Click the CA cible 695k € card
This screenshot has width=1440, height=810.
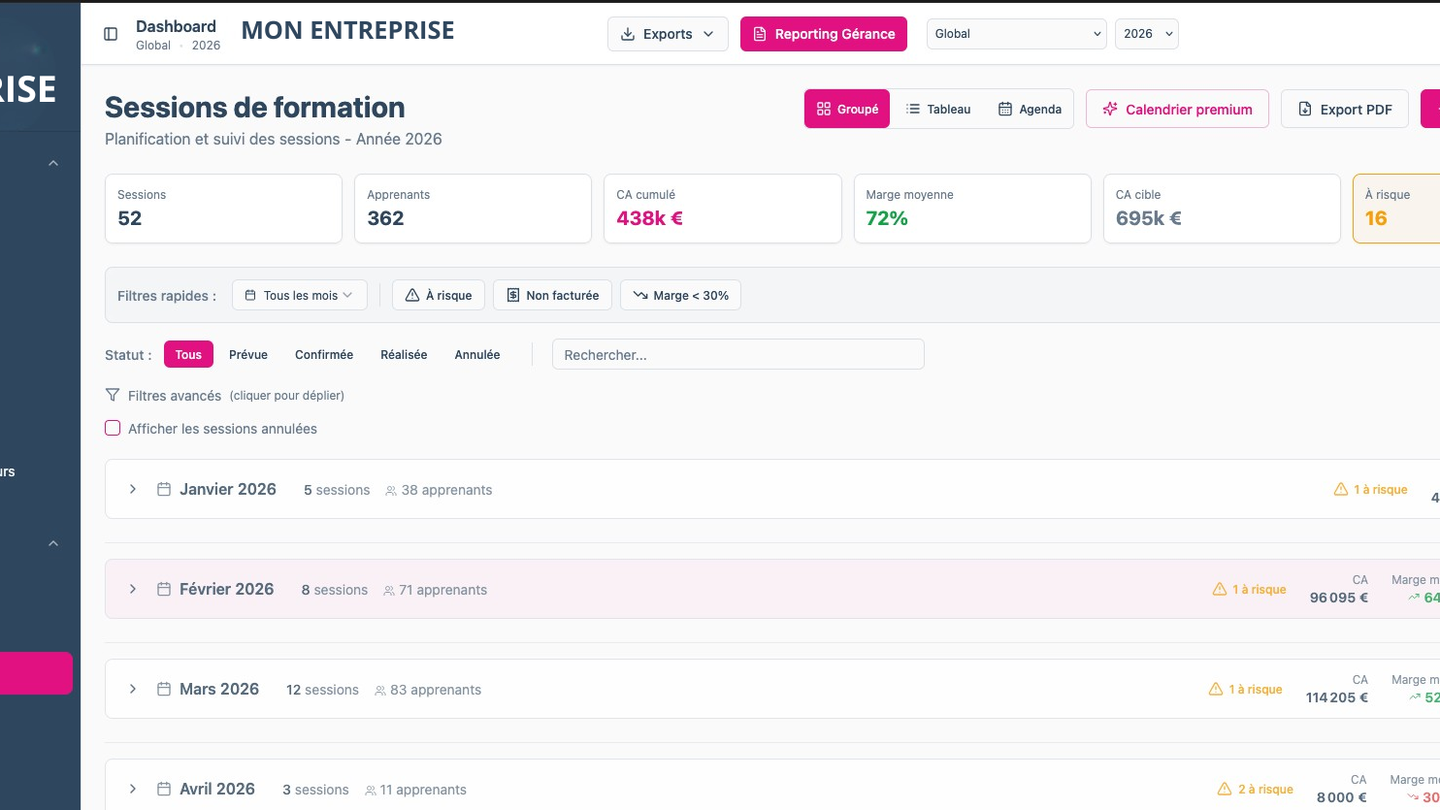click(x=1222, y=208)
